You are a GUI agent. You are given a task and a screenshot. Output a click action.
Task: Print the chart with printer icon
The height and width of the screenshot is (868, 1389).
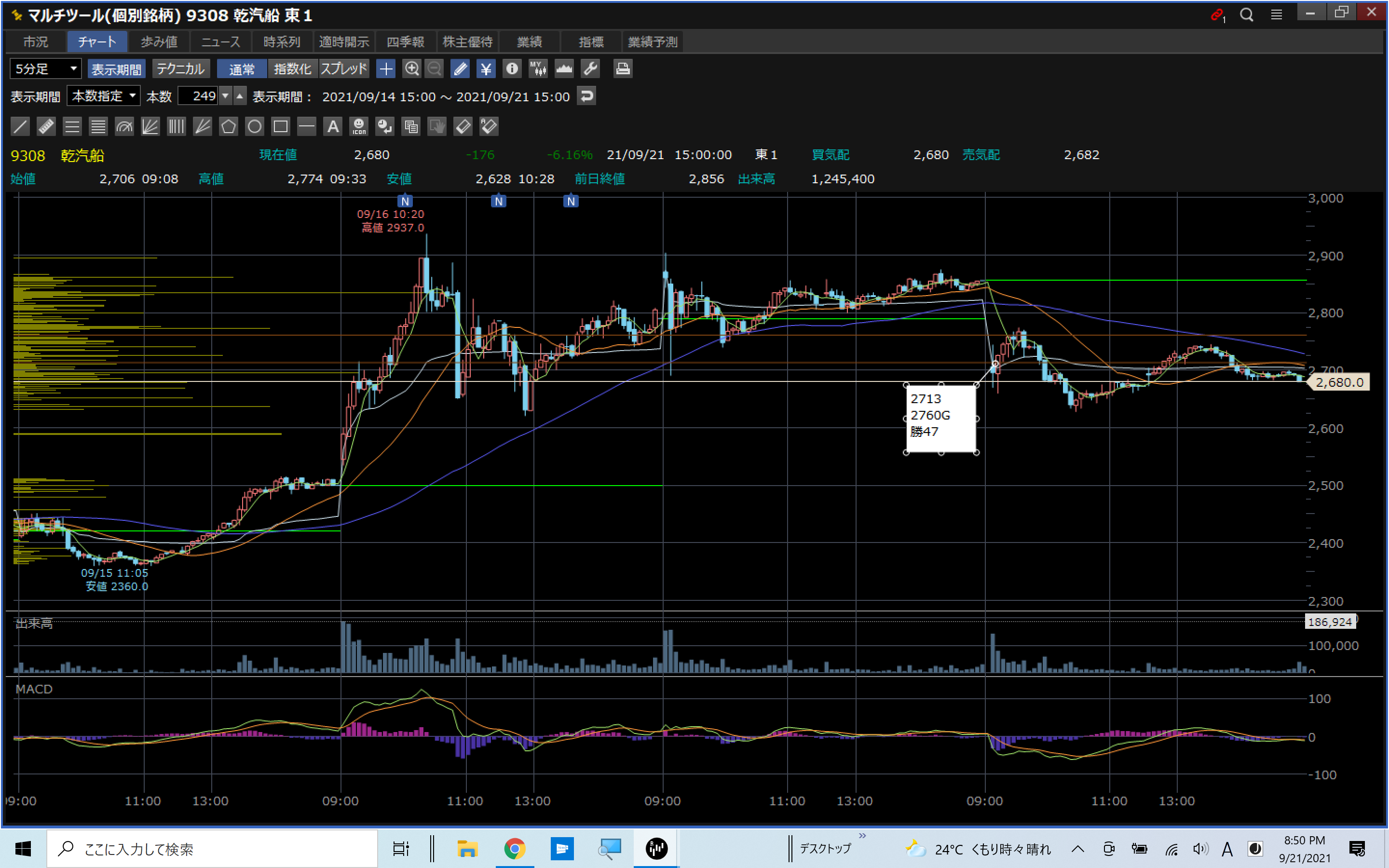(x=623, y=69)
